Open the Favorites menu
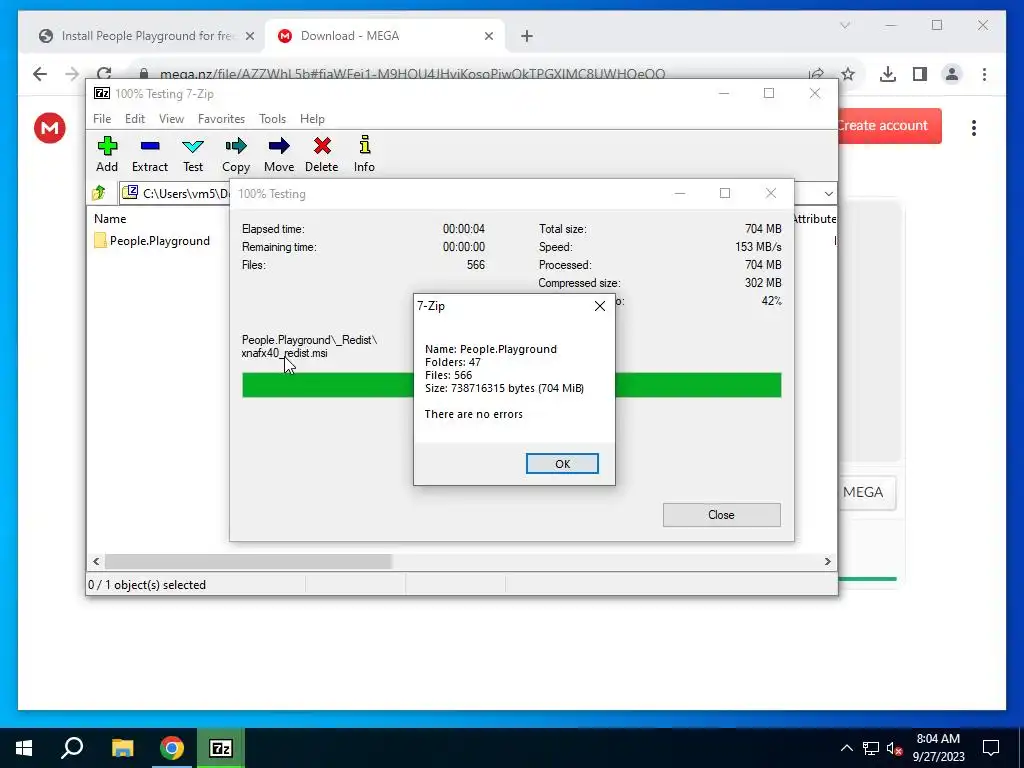Image resolution: width=1024 pixels, height=768 pixels. (221, 119)
